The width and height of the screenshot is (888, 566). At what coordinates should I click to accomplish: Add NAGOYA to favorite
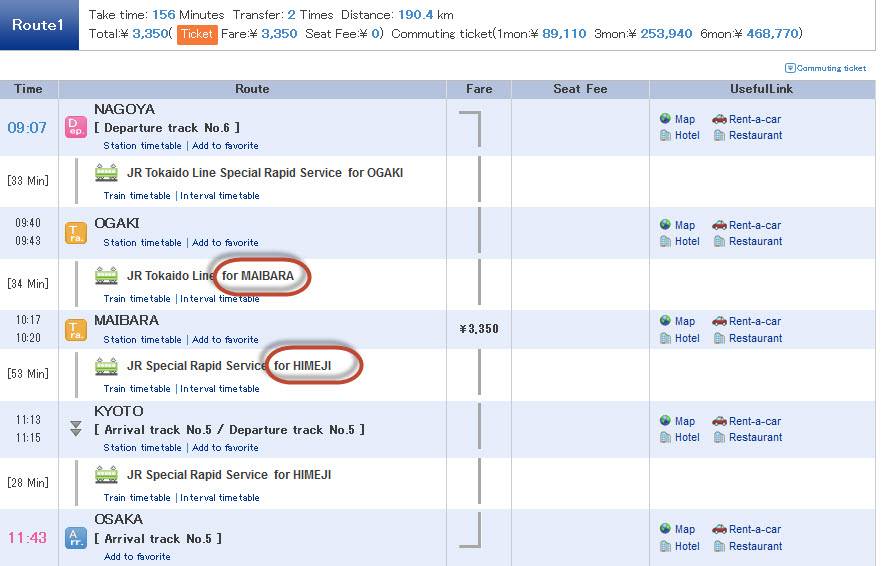coord(225,146)
